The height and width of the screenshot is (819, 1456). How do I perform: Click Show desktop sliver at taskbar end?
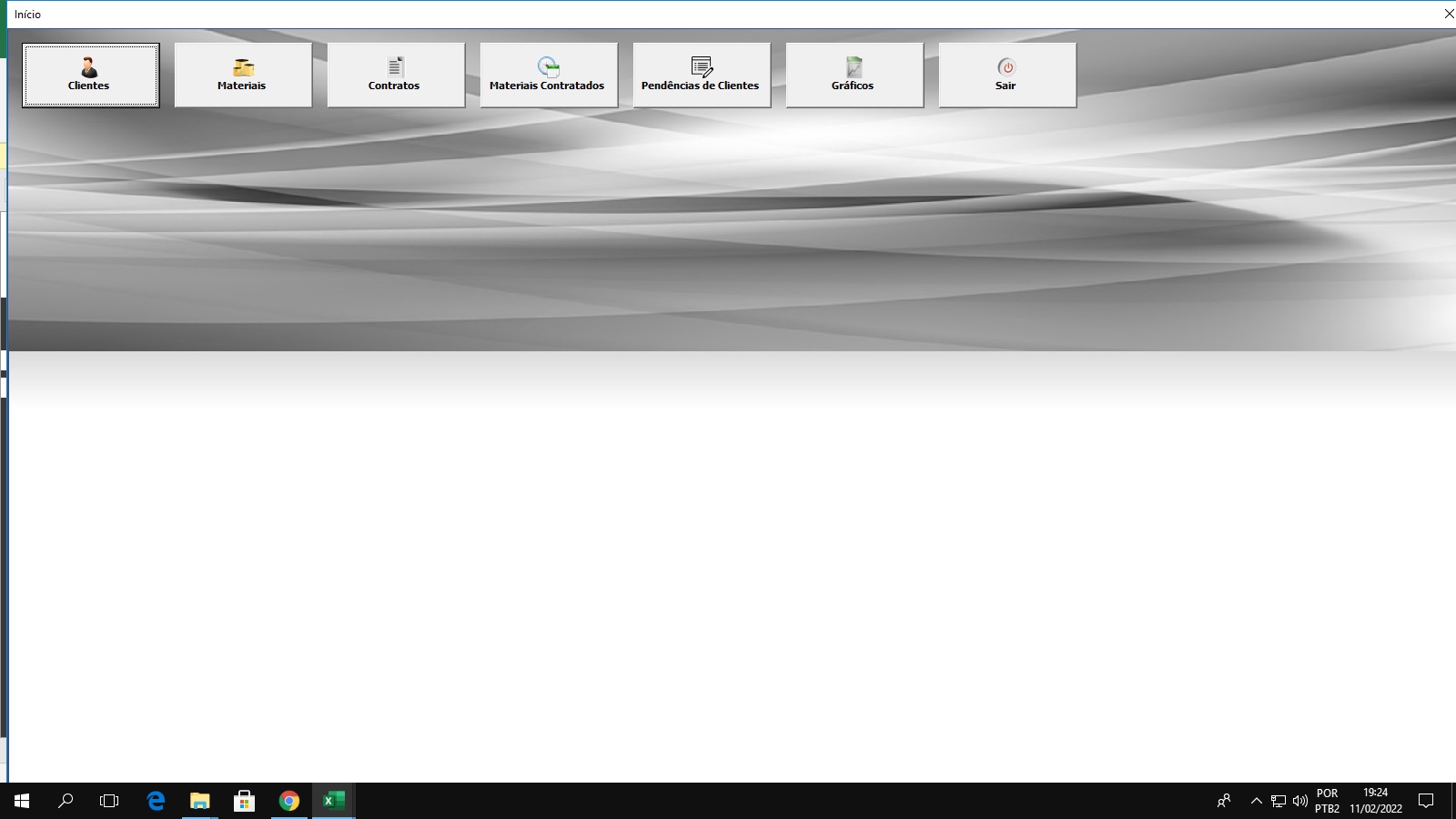pyautogui.click(x=1453, y=801)
